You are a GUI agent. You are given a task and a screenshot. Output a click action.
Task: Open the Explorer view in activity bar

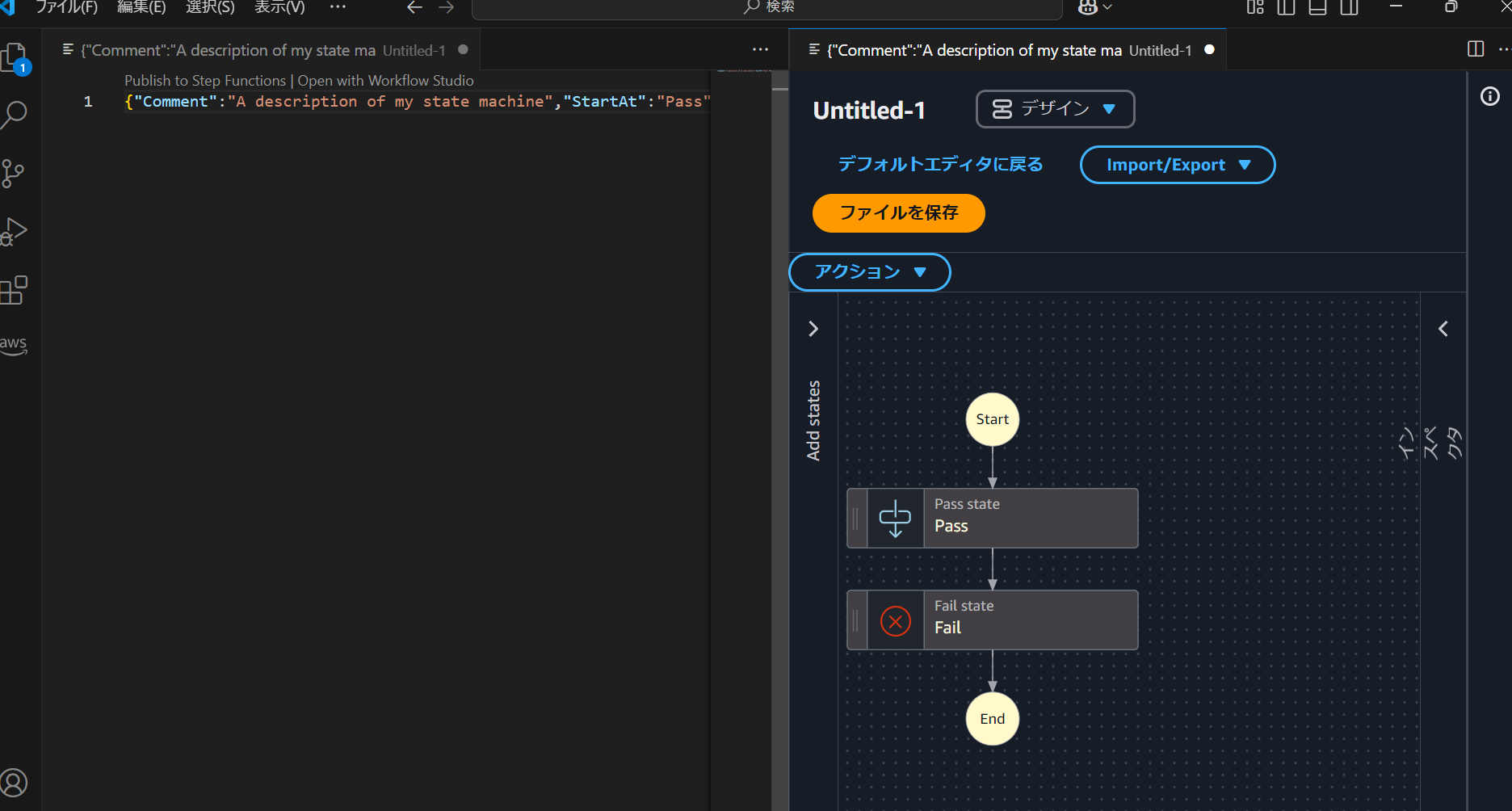14,58
